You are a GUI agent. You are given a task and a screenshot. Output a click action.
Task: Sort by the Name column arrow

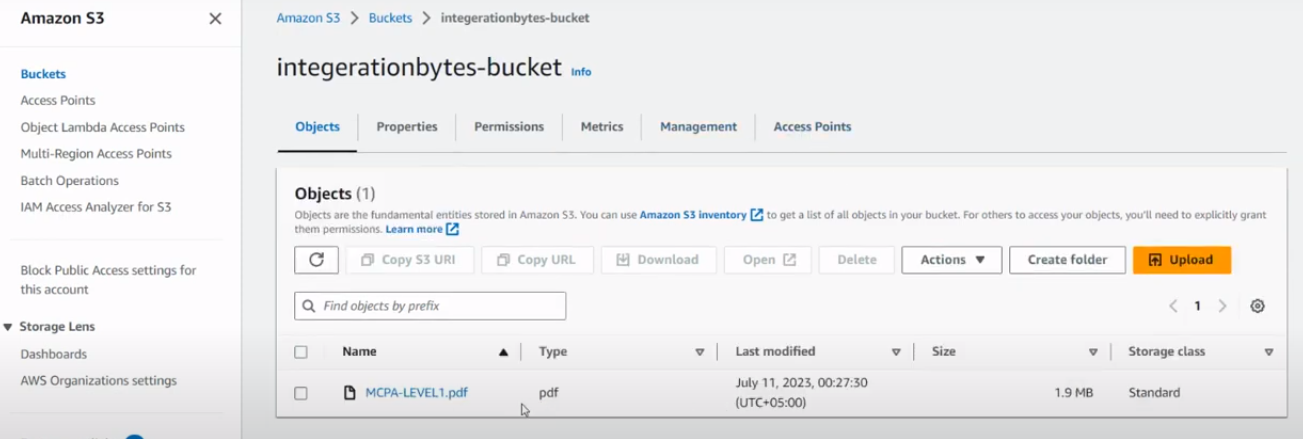click(503, 352)
